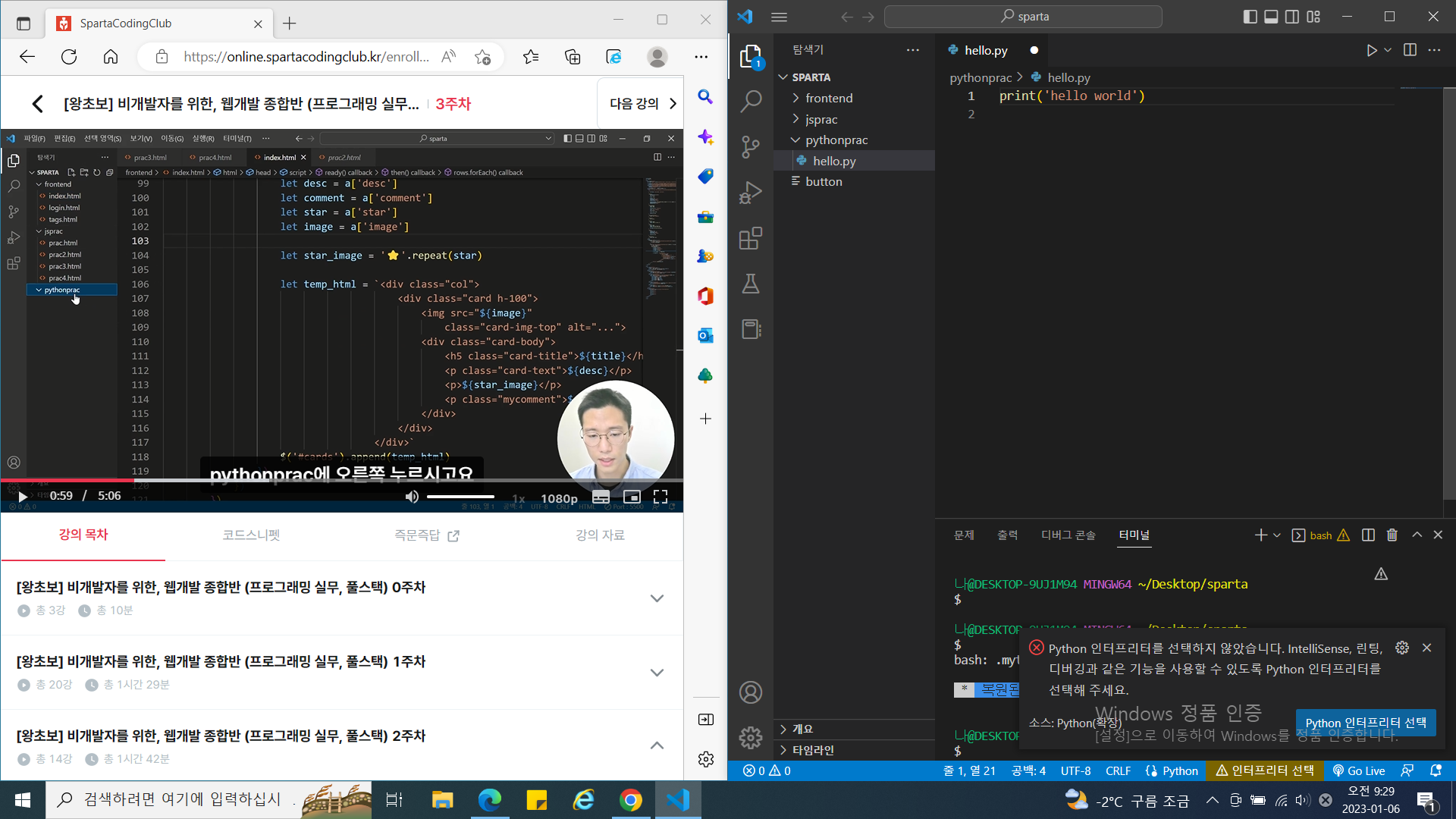
Task: Open the Extensions view in VS Code
Action: (751, 239)
